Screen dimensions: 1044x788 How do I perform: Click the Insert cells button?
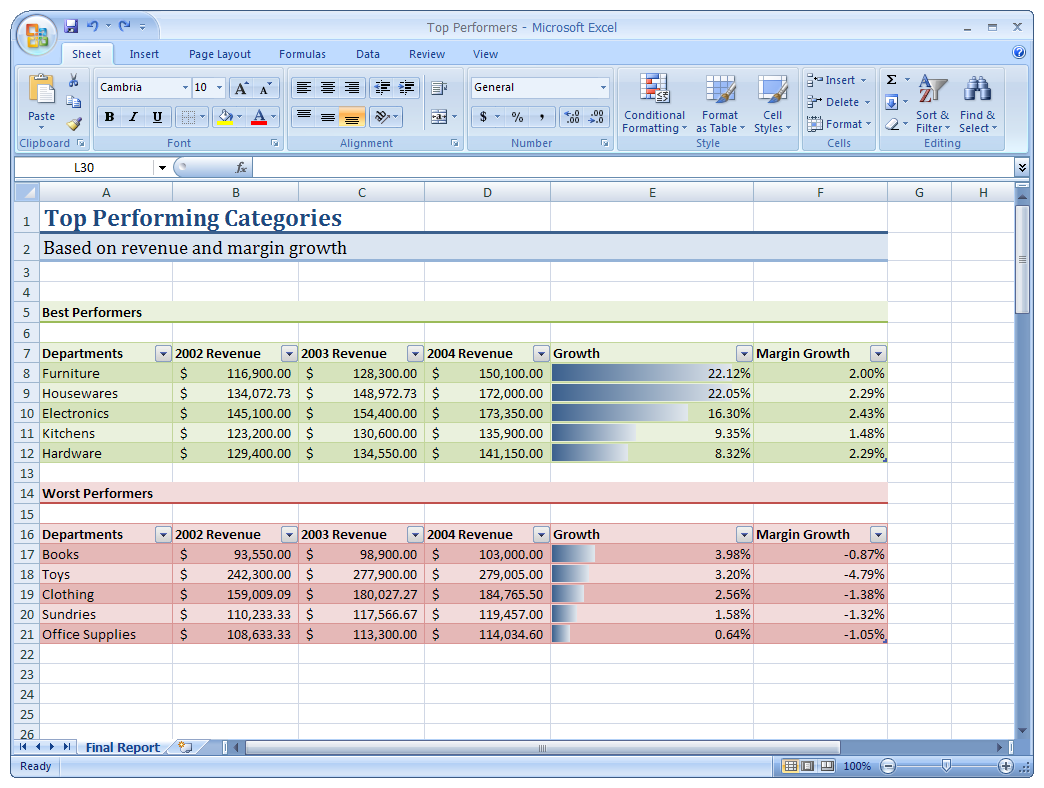click(x=837, y=80)
